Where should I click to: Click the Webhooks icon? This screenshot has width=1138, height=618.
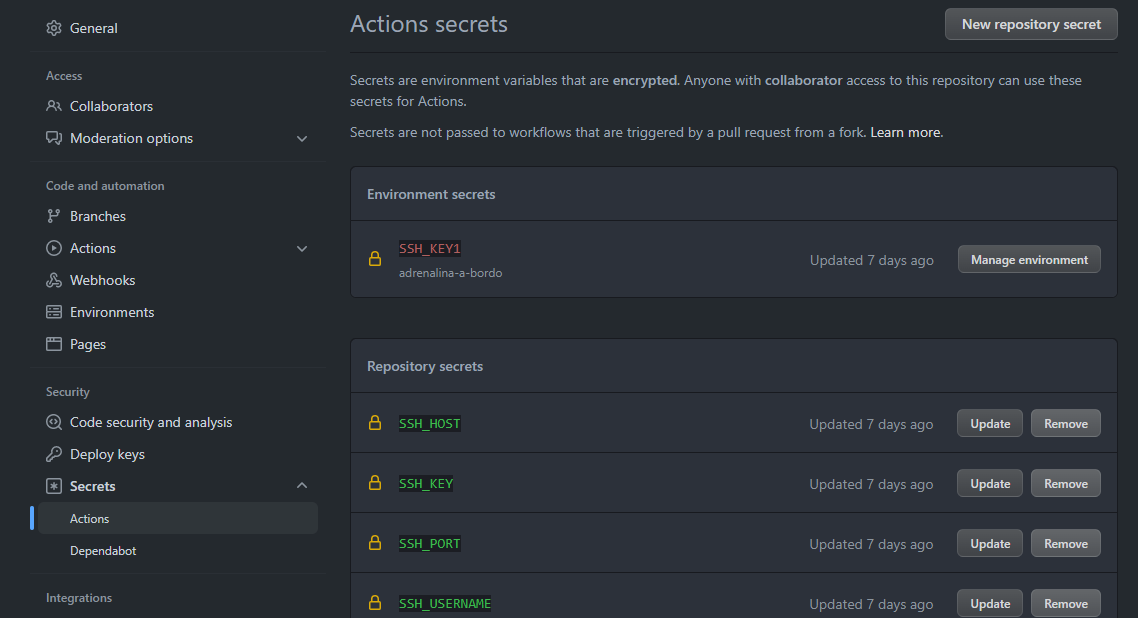(54, 280)
